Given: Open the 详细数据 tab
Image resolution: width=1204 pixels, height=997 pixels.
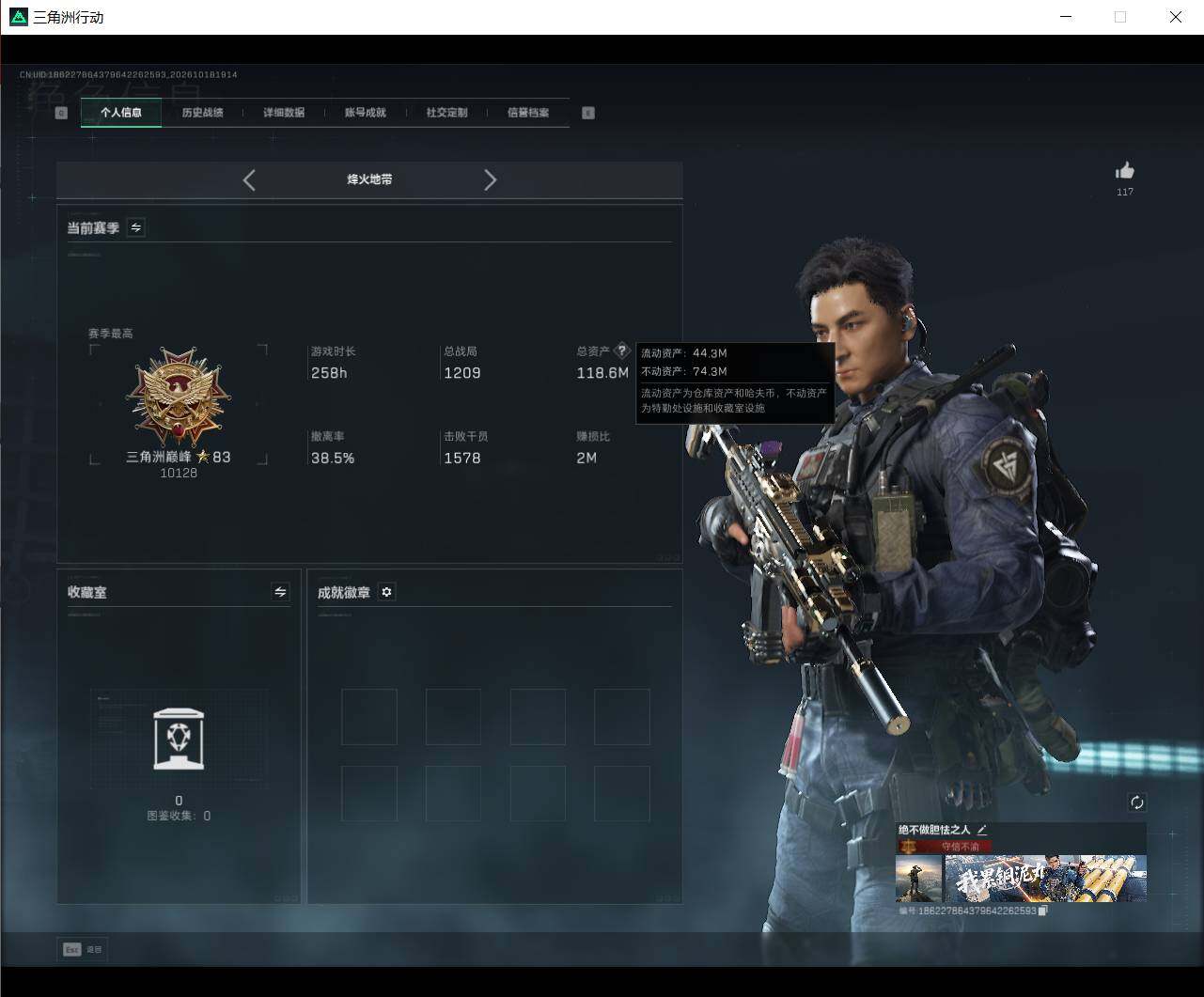Looking at the screenshot, I should 284,113.
